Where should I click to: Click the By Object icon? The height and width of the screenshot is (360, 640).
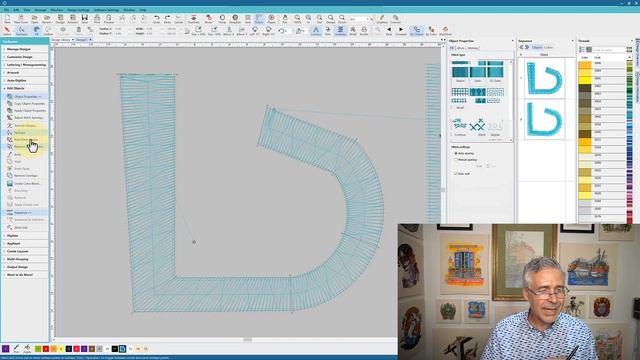click(x=416, y=31)
